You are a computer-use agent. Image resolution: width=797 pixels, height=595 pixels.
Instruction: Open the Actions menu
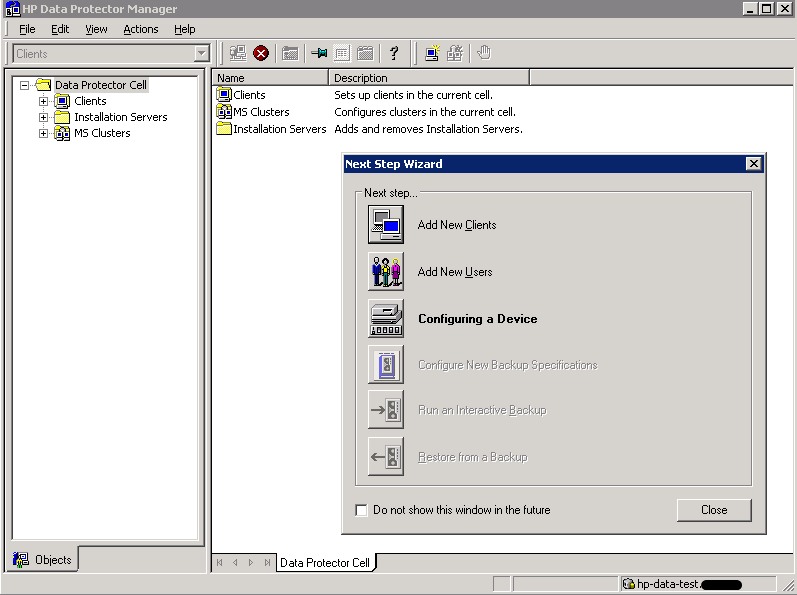pyautogui.click(x=141, y=29)
